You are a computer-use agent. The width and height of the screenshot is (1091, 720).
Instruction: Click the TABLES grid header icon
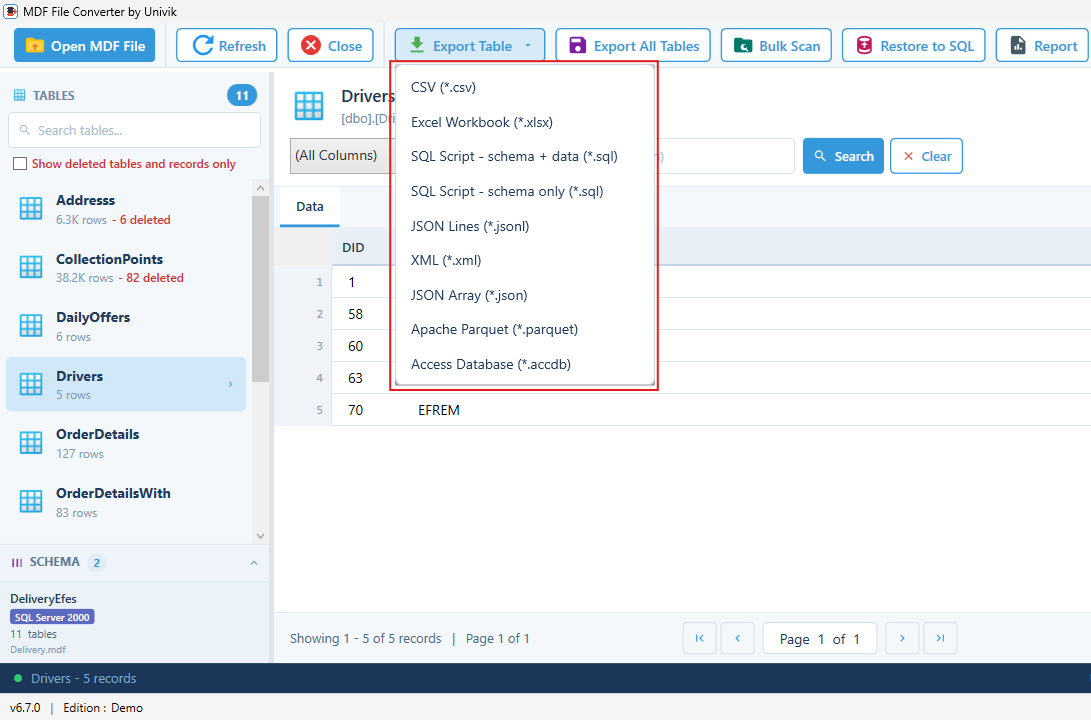click(x=19, y=95)
